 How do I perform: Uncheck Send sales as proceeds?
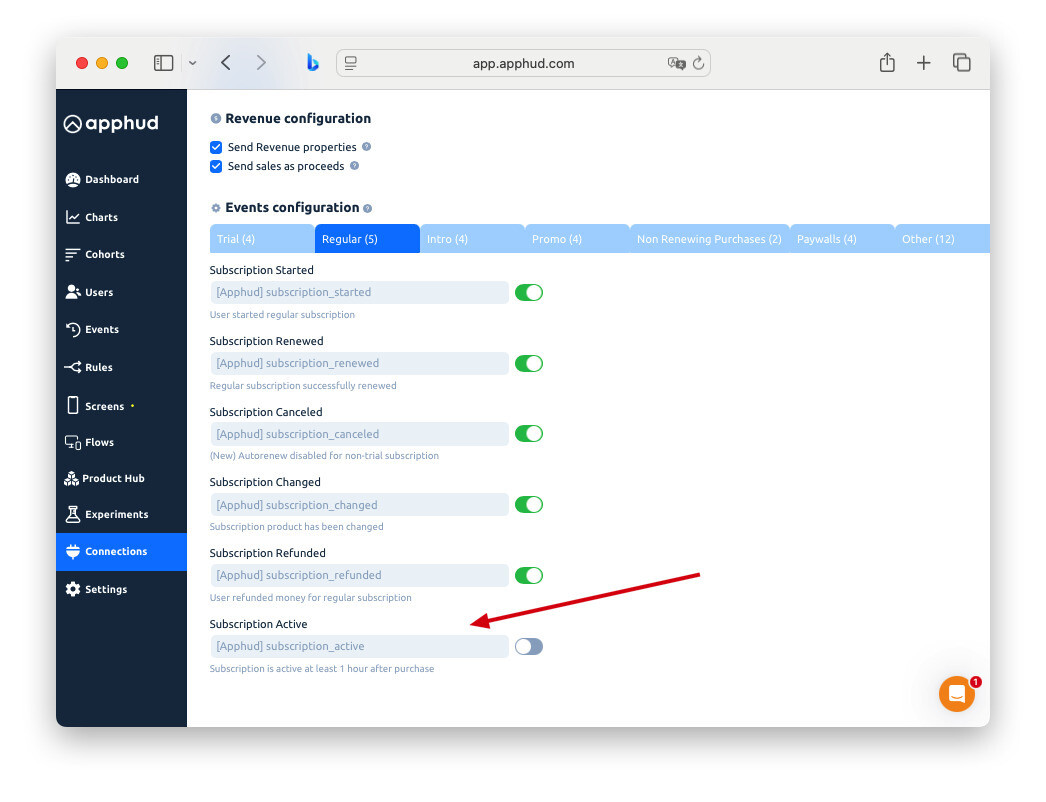[216, 166]
